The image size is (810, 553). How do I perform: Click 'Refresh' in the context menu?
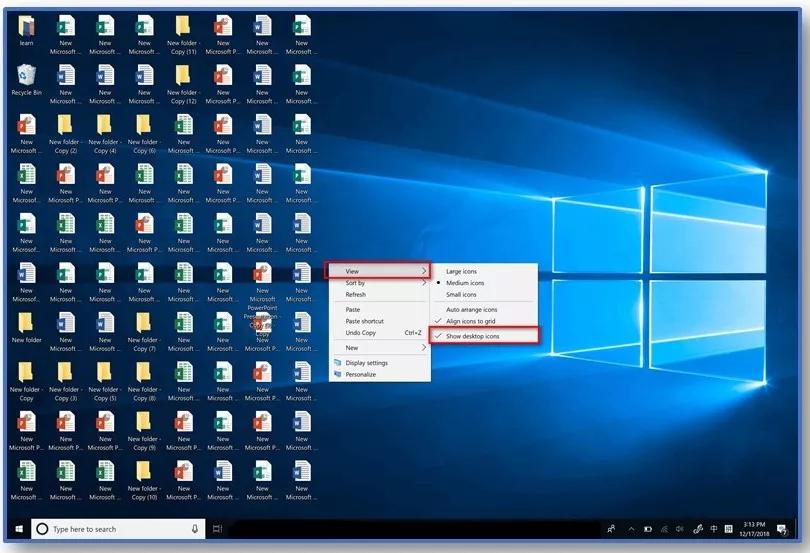(x=356, y=295)
